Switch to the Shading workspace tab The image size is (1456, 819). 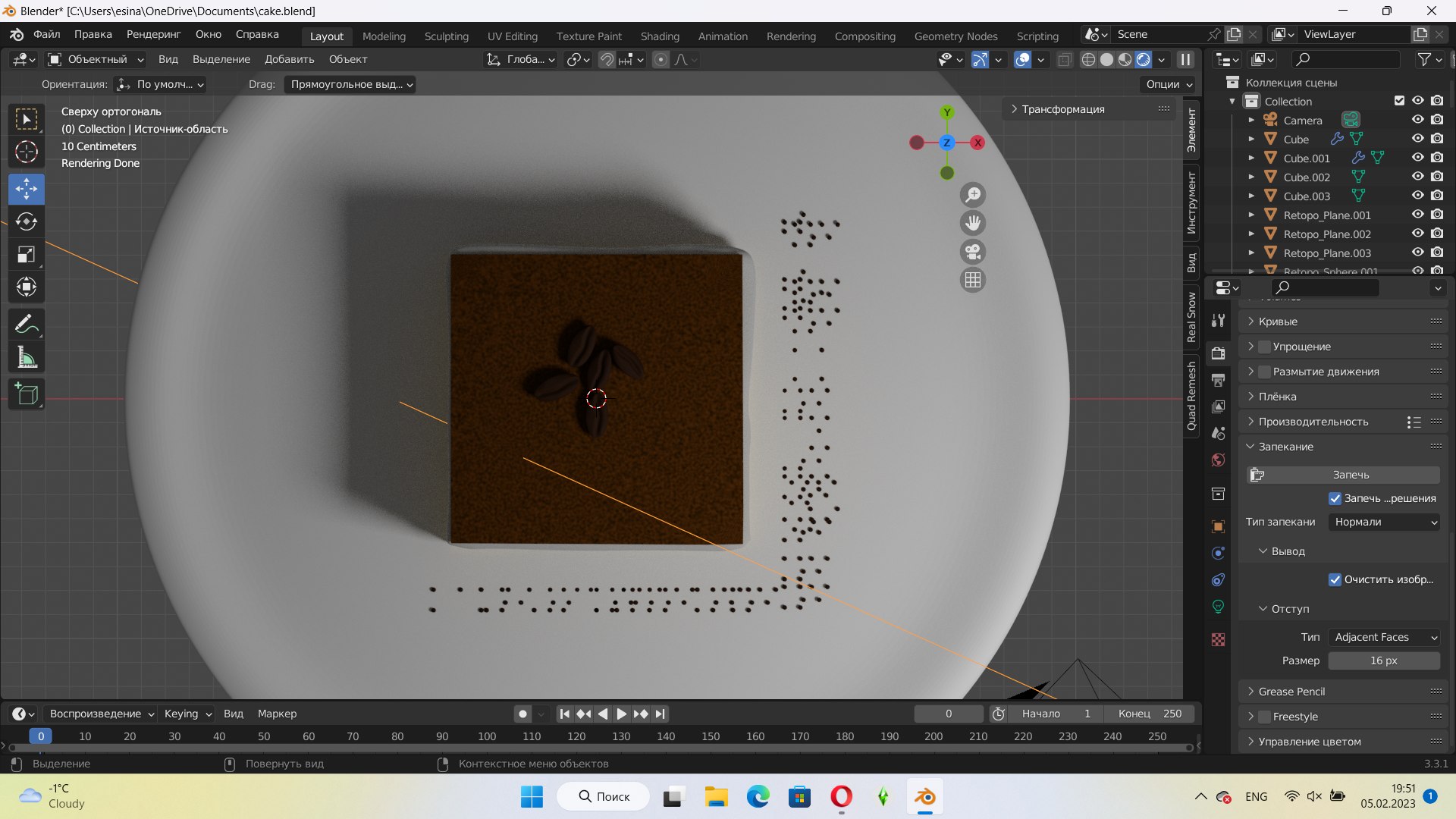pos(660,36)
